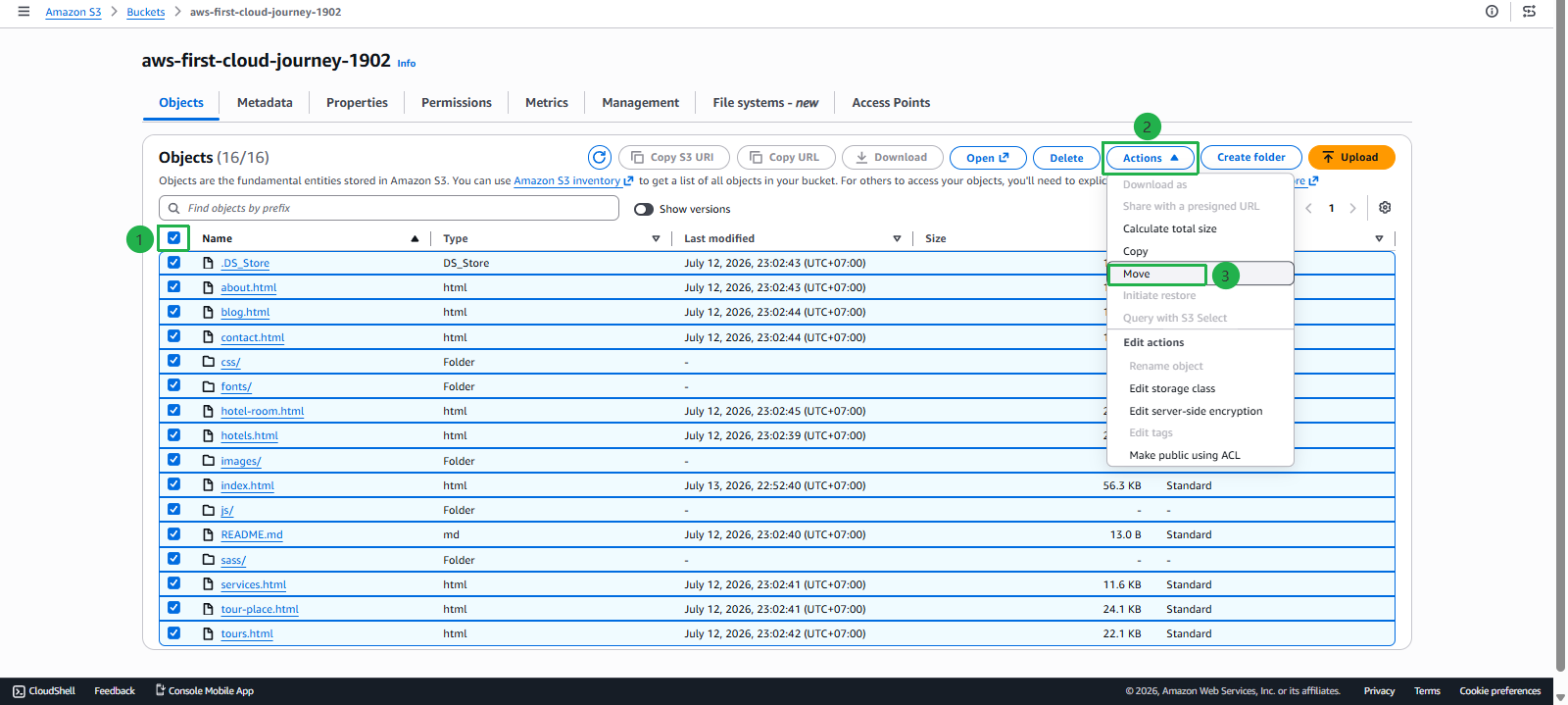Go to previous page arrow
This screenshot has width=1568, height=705.
click(x=1308, y=208)
